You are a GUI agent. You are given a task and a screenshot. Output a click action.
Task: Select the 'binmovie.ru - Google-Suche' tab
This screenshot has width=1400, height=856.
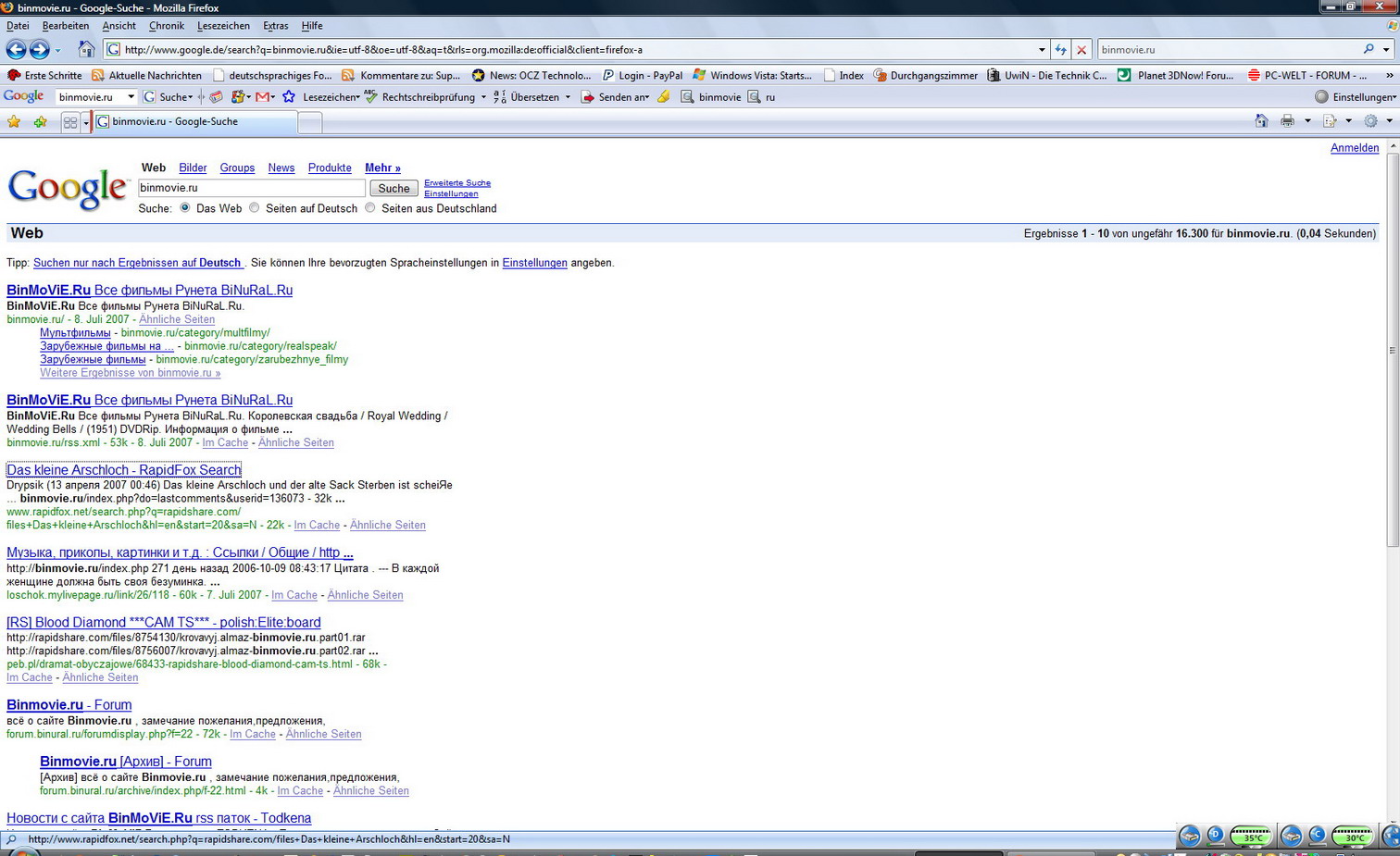click(194, 121)
